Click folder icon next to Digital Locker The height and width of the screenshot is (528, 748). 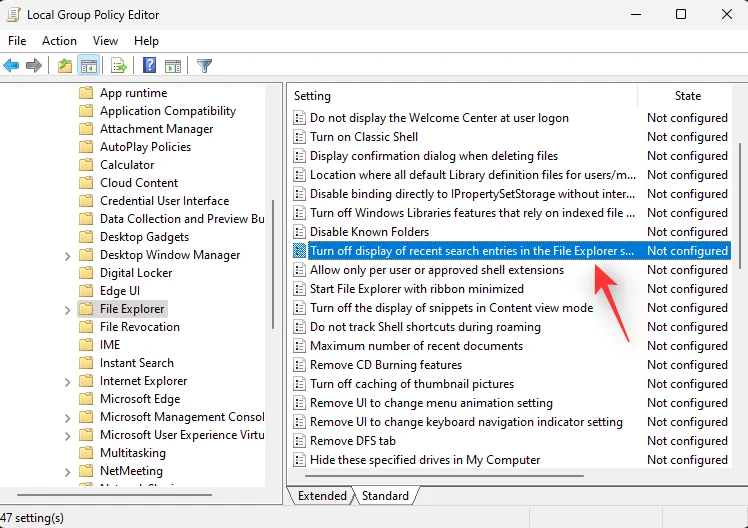pos(86,273)
